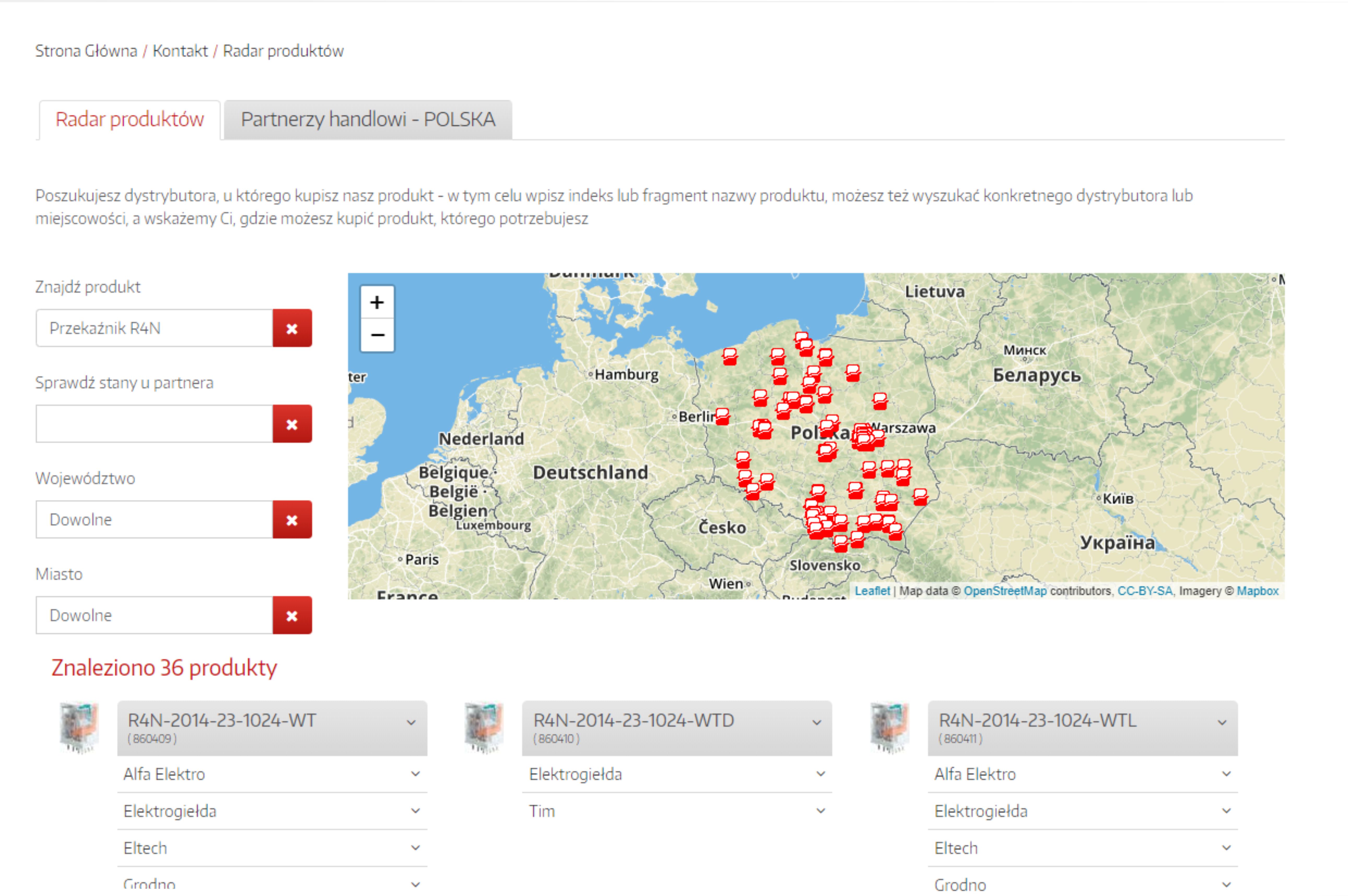Expand Tim distributor under the WTD product
Image resolution: width=1348 pixels, height=896 pixels.
click(677, 811)
